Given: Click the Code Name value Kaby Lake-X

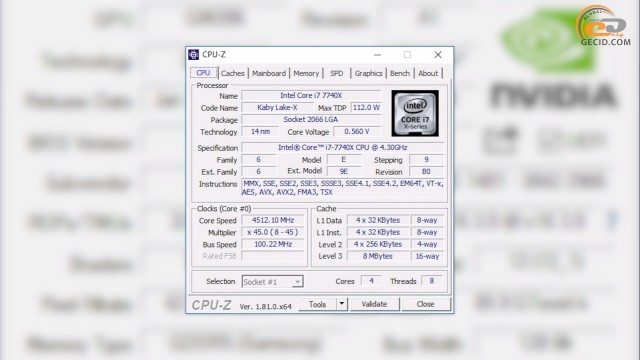Looking at the screenshot, I should point(277,108).
